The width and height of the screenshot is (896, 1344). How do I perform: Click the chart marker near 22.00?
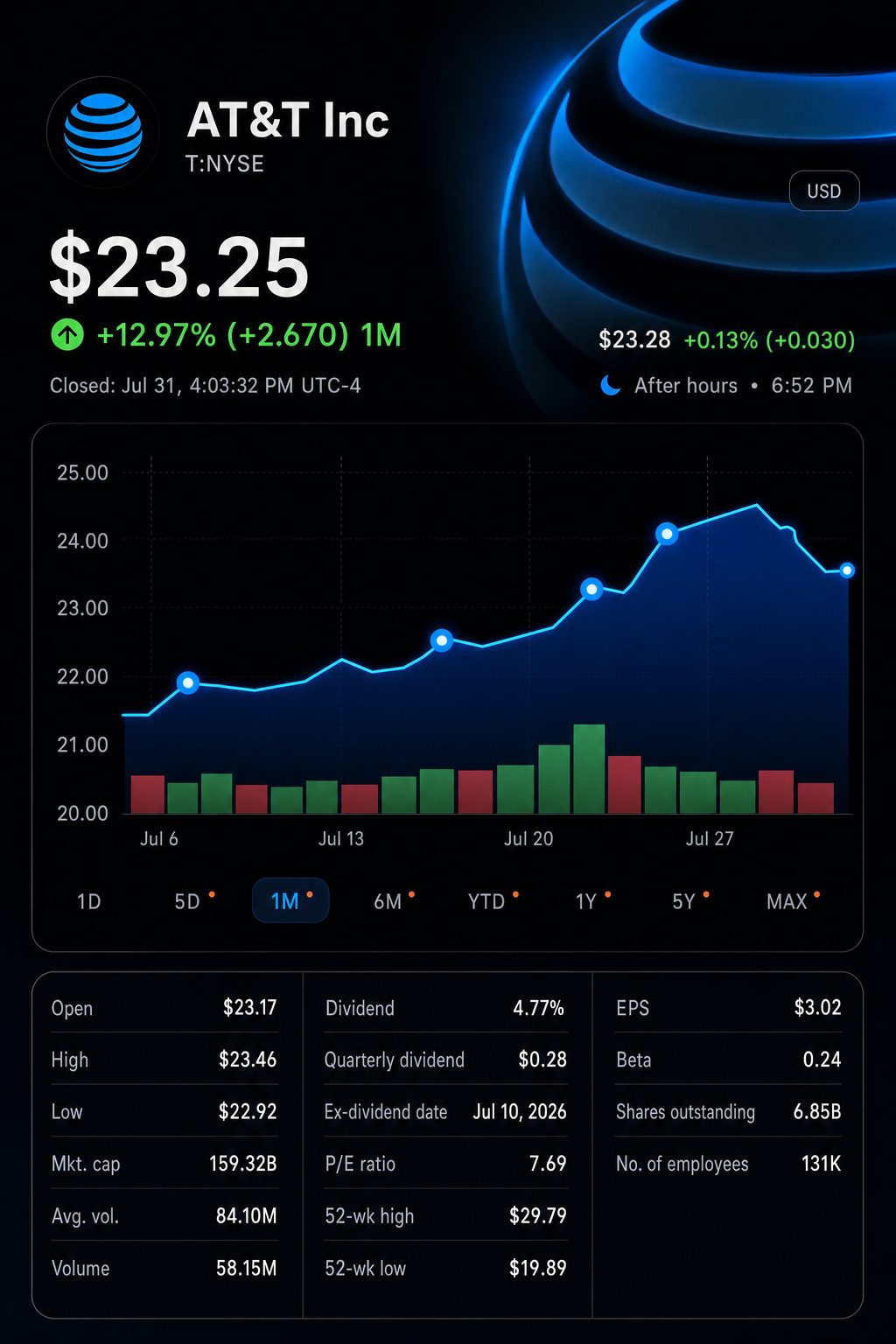pyautogui.click(x=187, y=682)
